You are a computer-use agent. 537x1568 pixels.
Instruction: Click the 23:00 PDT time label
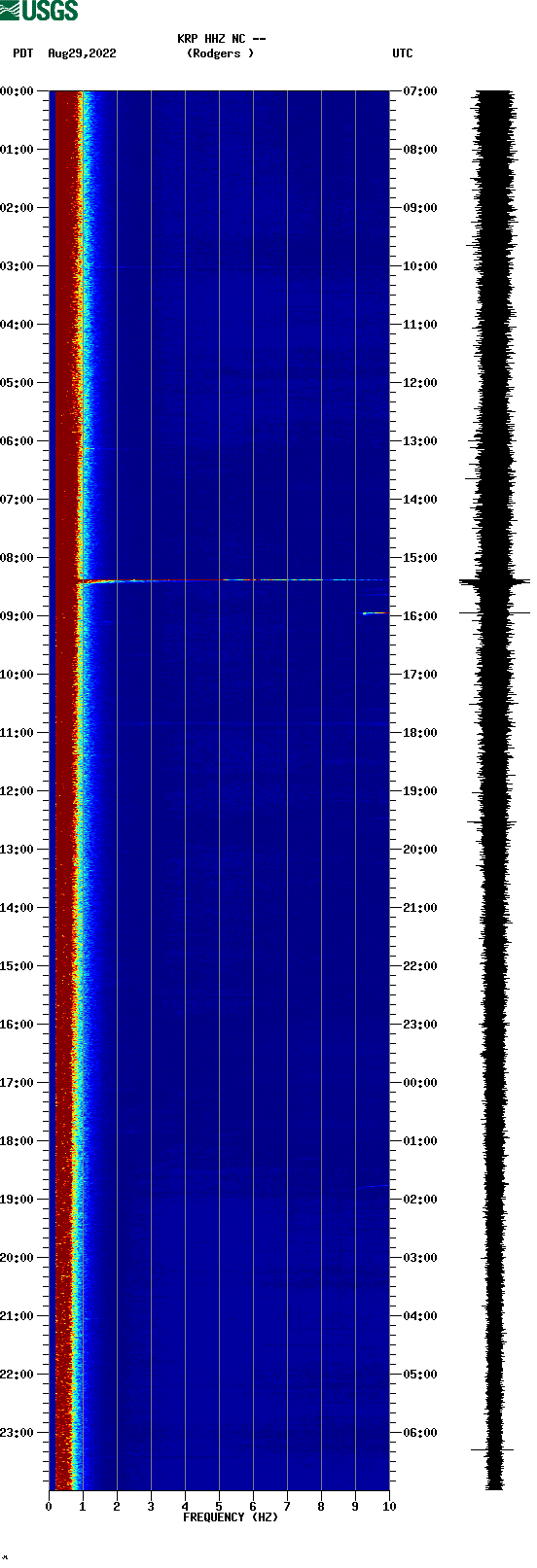[x=18, y=1433]
